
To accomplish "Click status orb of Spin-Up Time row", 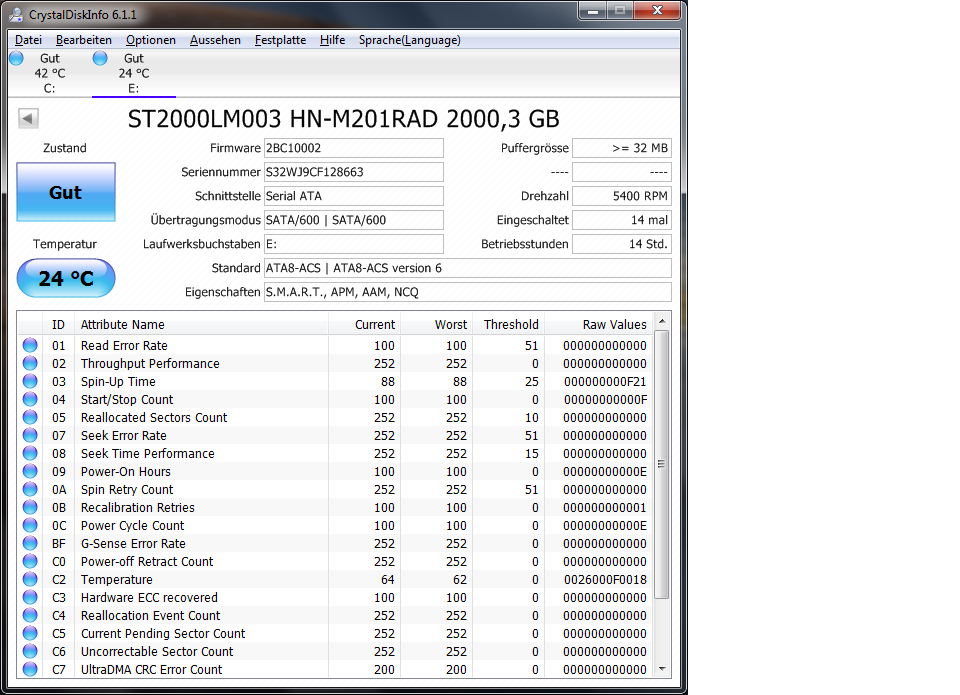I will (30, 381).
